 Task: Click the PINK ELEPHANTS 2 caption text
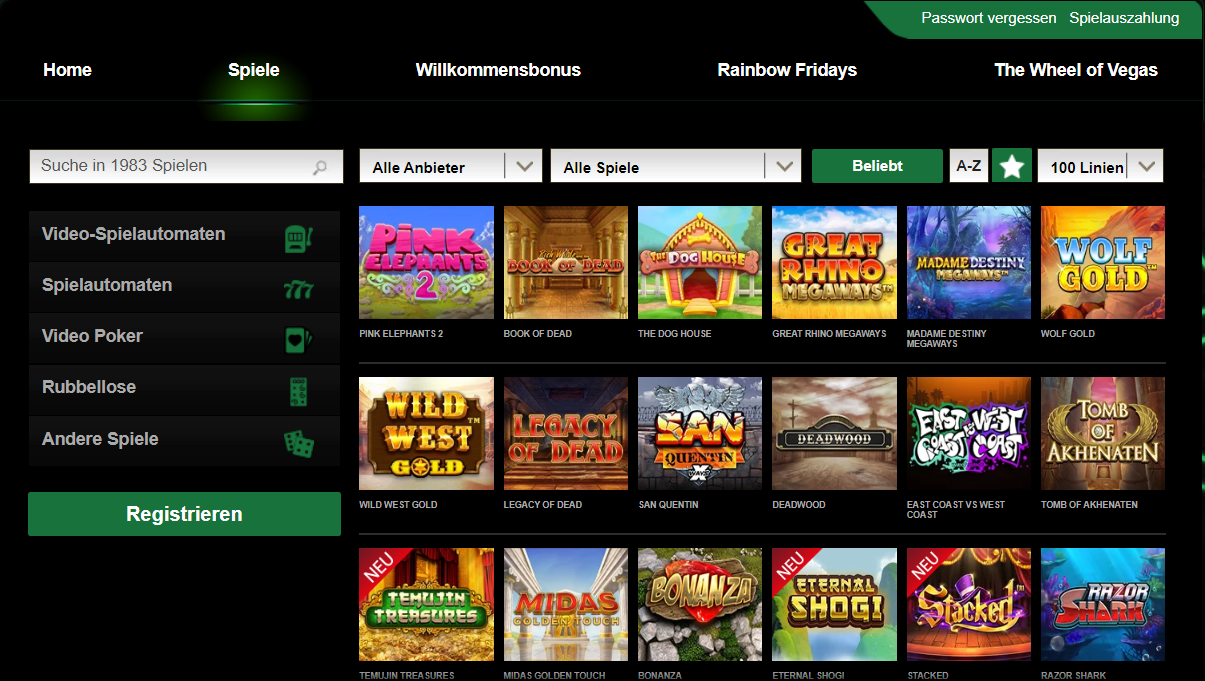coord(401,334)
